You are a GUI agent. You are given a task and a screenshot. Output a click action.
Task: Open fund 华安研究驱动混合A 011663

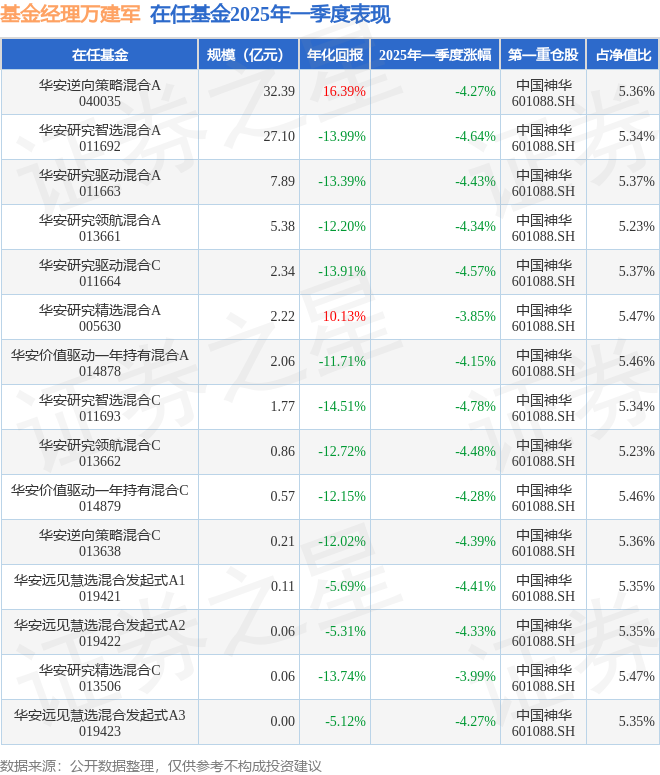(x=100, y=183)
